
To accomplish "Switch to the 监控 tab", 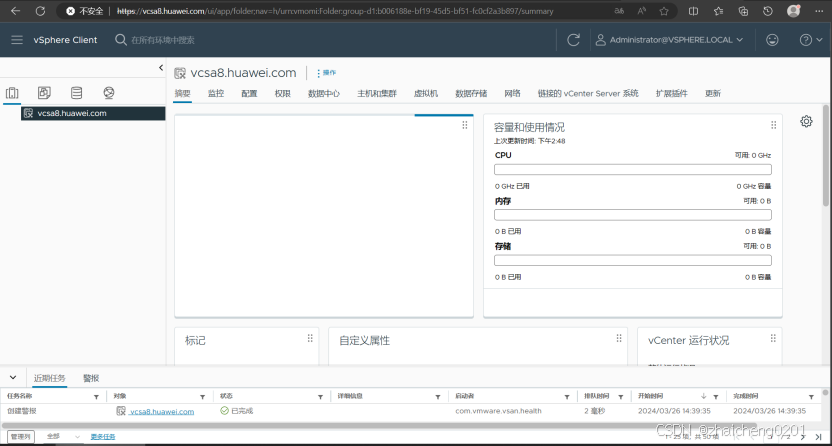I will (216, 93).
